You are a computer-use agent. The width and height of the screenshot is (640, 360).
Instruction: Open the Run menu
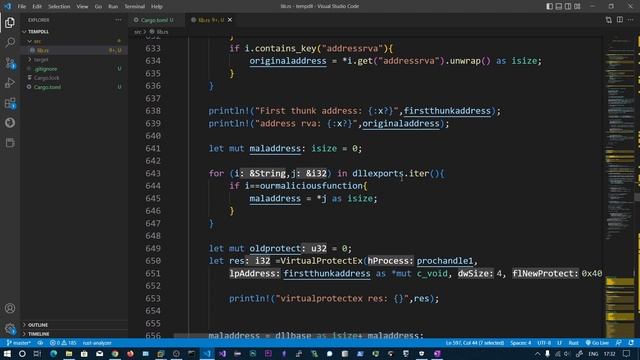tap(113, 7)
